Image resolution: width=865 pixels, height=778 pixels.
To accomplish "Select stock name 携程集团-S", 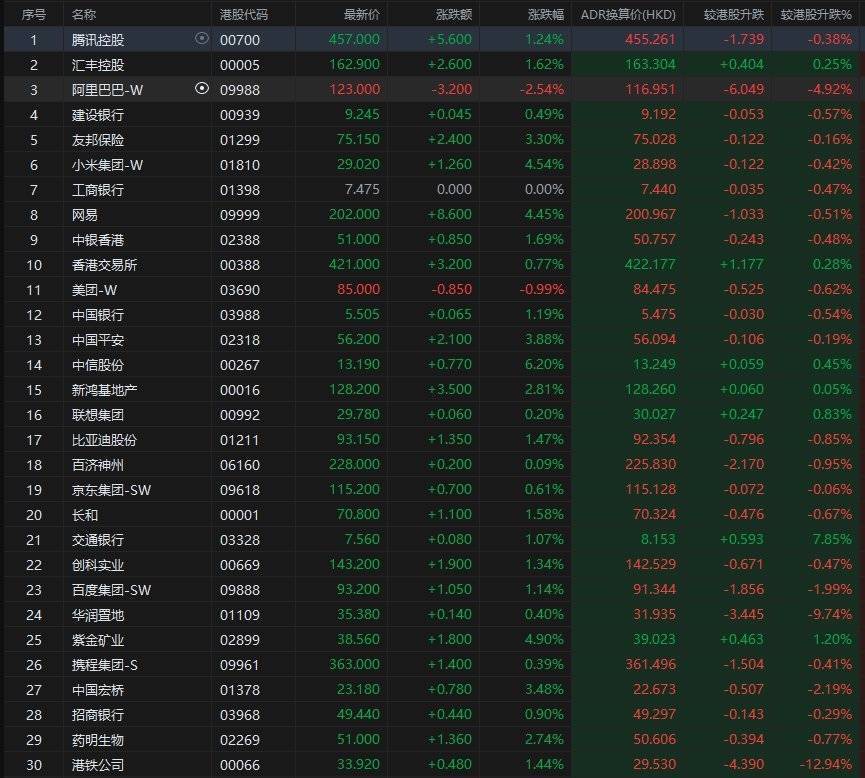I will pos(104,665).
